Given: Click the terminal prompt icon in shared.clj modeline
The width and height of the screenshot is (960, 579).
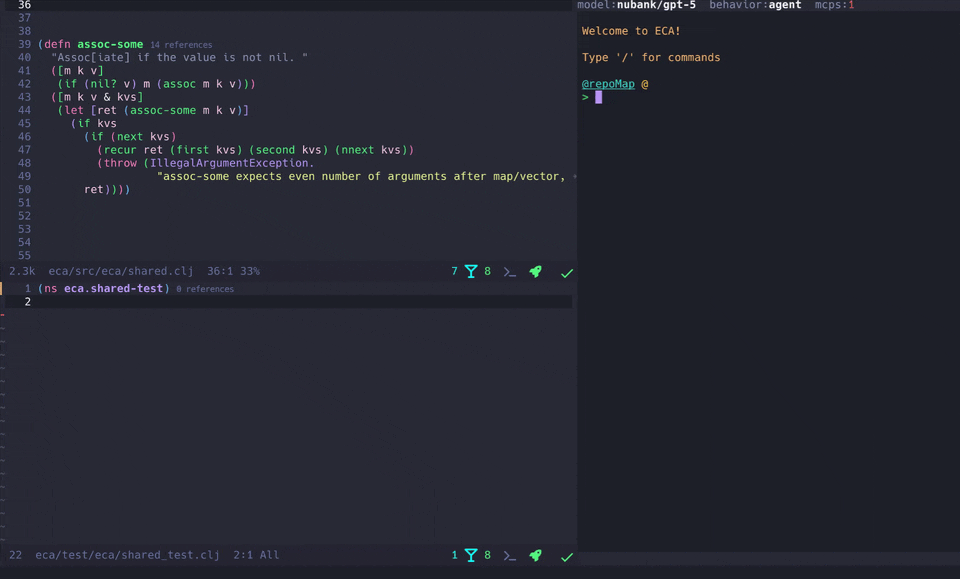Looking at the screenshot, I should click(509, 271).
